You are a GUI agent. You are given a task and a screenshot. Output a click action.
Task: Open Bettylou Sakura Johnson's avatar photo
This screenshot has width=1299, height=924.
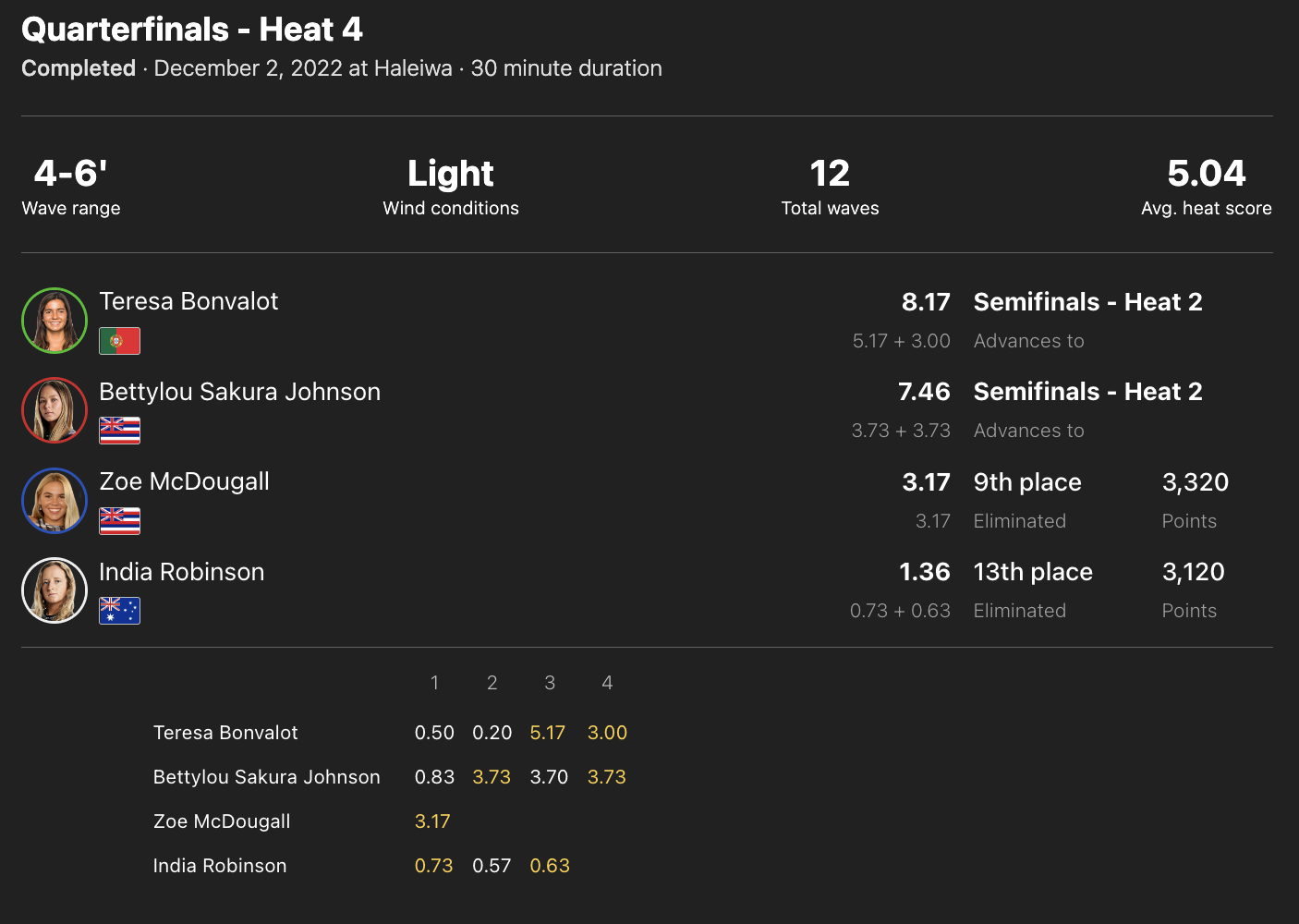(55, 410)
